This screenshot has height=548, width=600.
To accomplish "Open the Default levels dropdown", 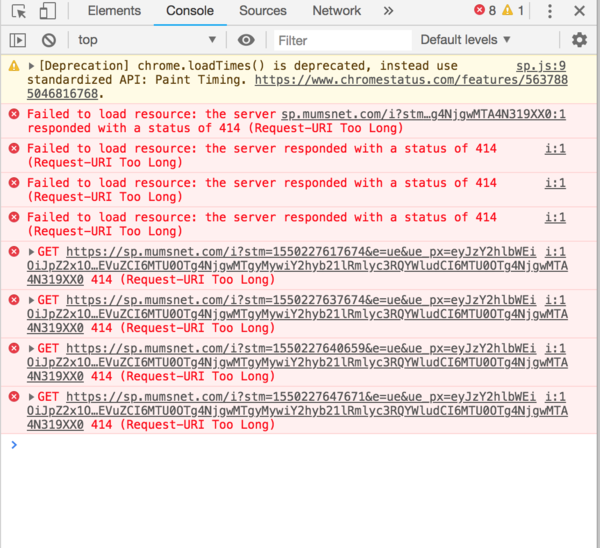I will pos(465,40).
